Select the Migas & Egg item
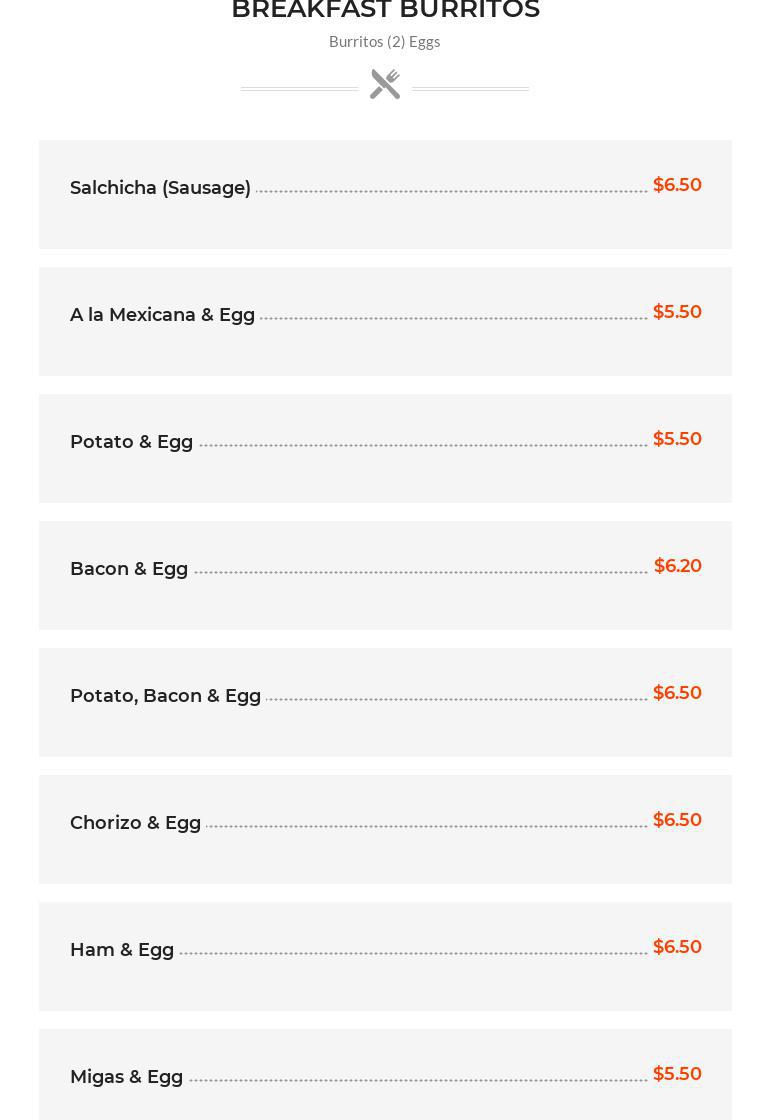The image size is (770, 1120). pyautogui.click(x=126, y=1077)
